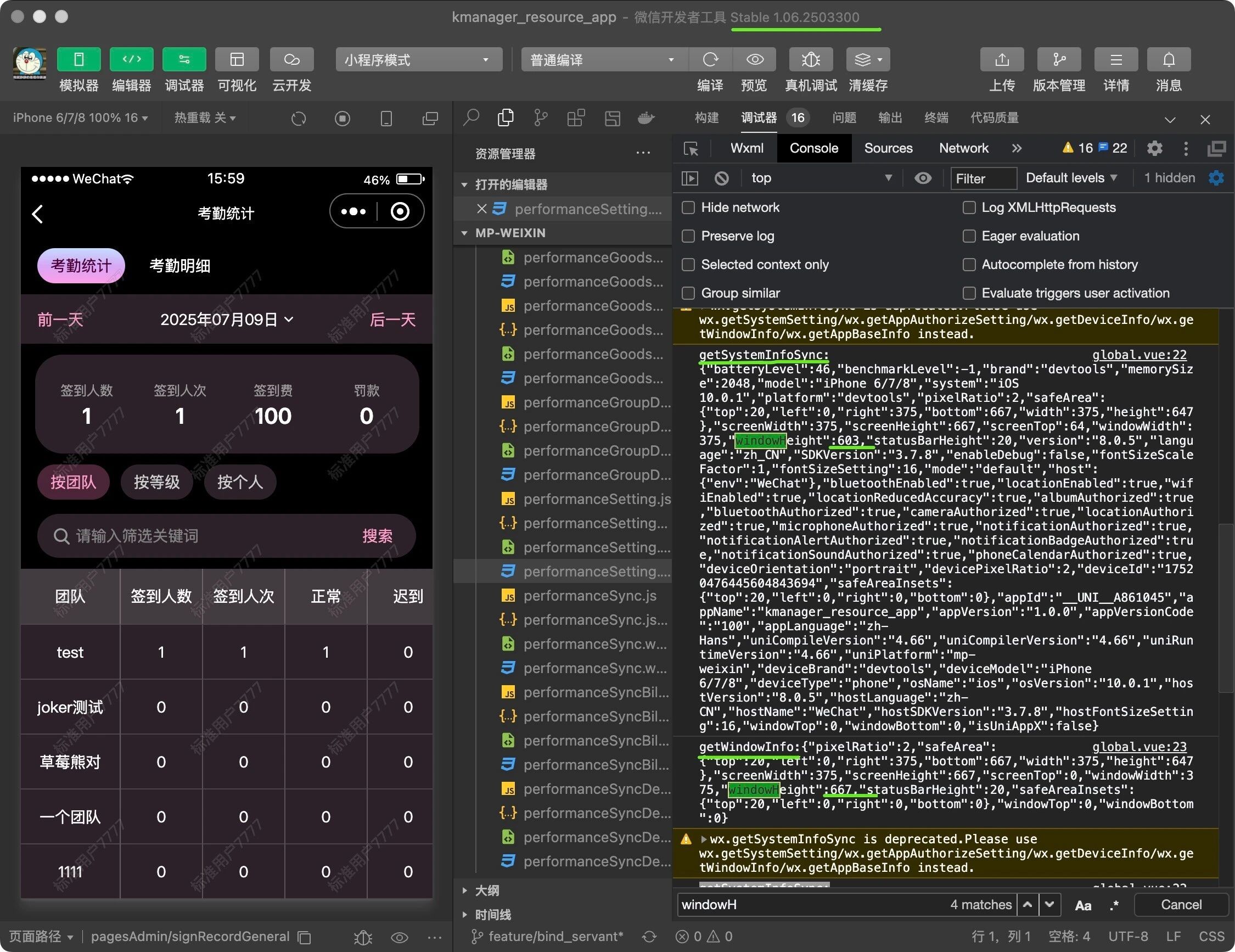Open the 小程序模式 dropdown
Image resolution: width=1235 pixels, height=952 pixels.
pos(418,59)
